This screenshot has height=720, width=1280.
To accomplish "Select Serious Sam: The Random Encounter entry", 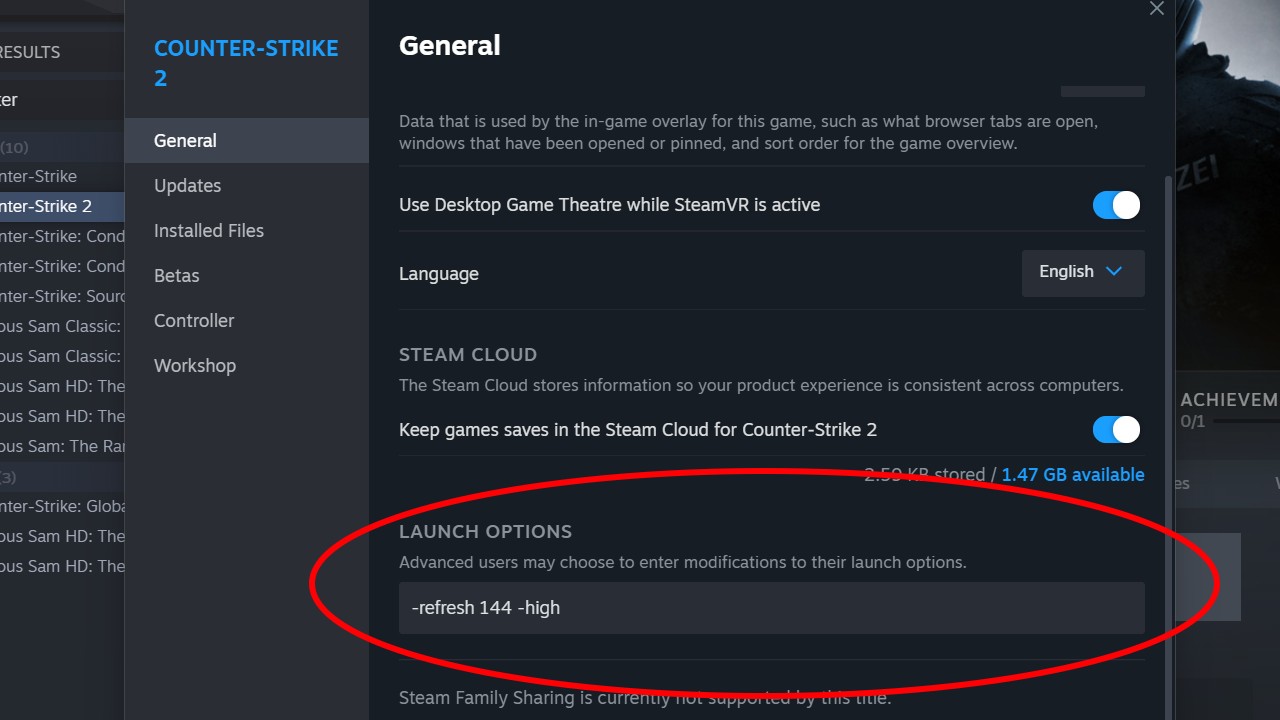I will (x=55, y=446).
